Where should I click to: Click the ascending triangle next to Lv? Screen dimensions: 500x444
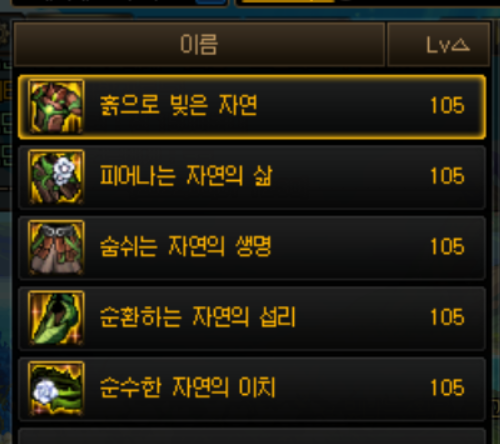461,45
